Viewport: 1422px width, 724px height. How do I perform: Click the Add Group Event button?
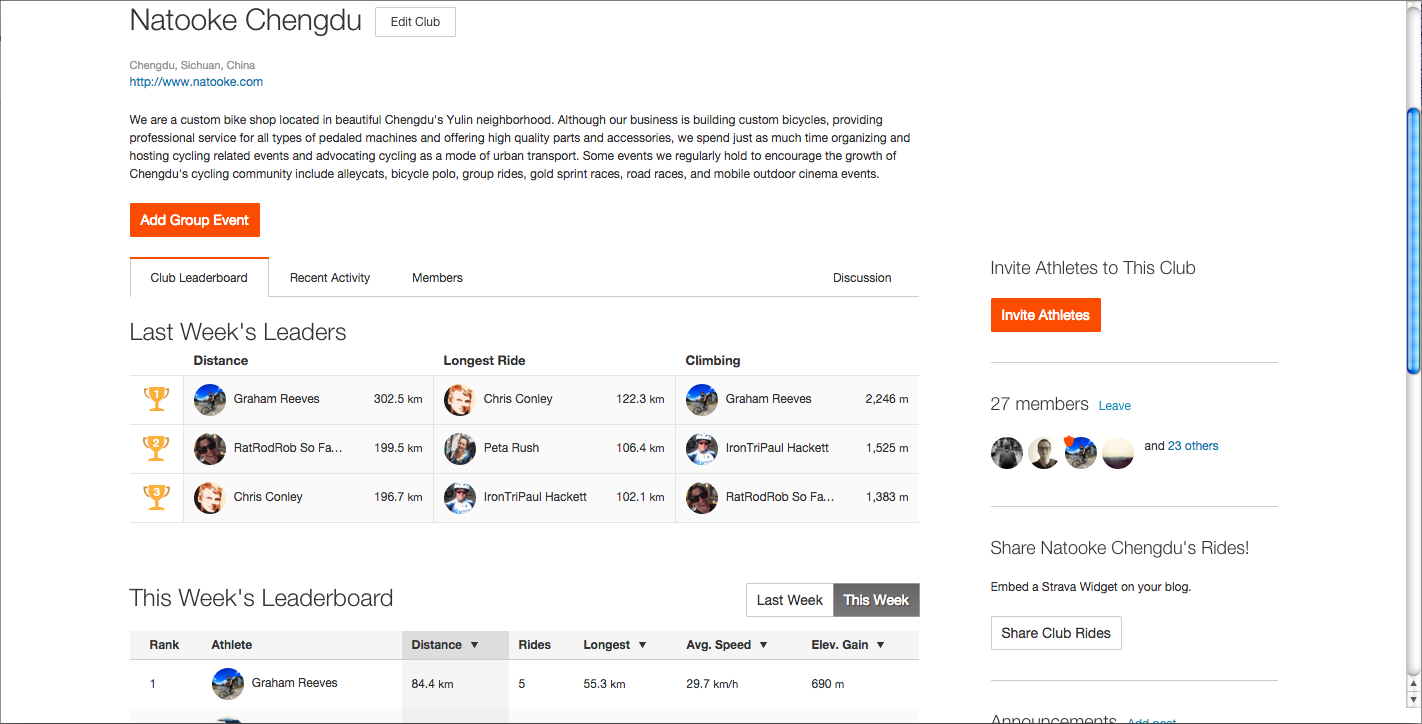[x=195, y=220]
